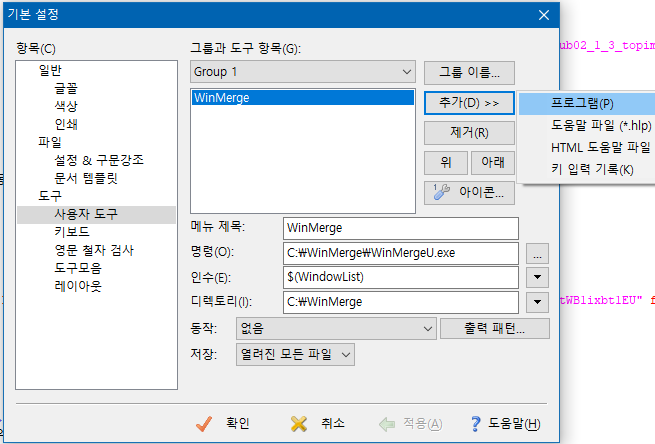Select 영문 철자 검사 tree item
Screen dimensions: 655x444
pyautogui.click(x=94, y=250)
